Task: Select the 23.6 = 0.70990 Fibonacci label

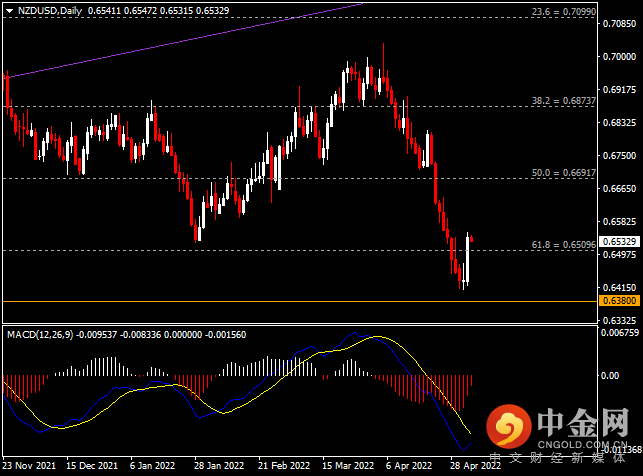Action: 564,11
